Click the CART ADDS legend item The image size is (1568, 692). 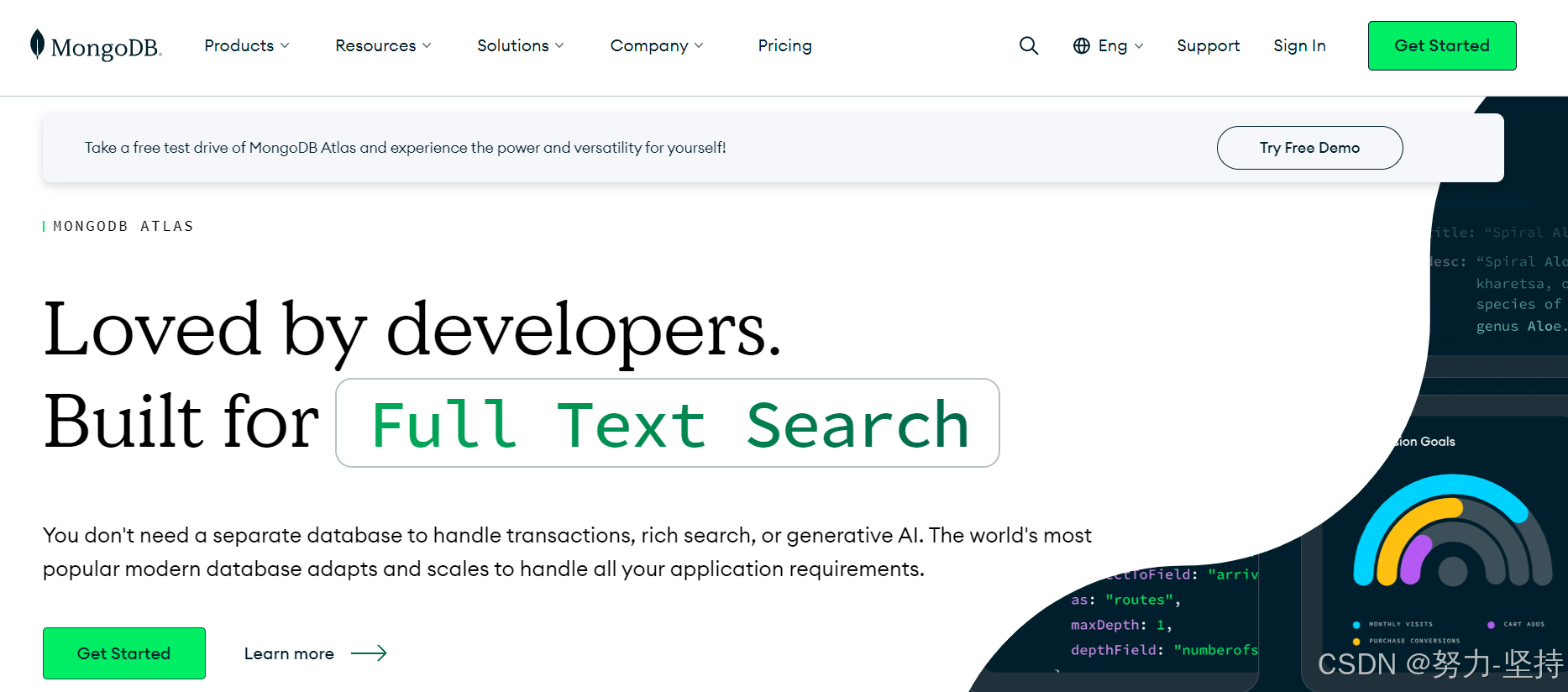(x=1516, y=624)
